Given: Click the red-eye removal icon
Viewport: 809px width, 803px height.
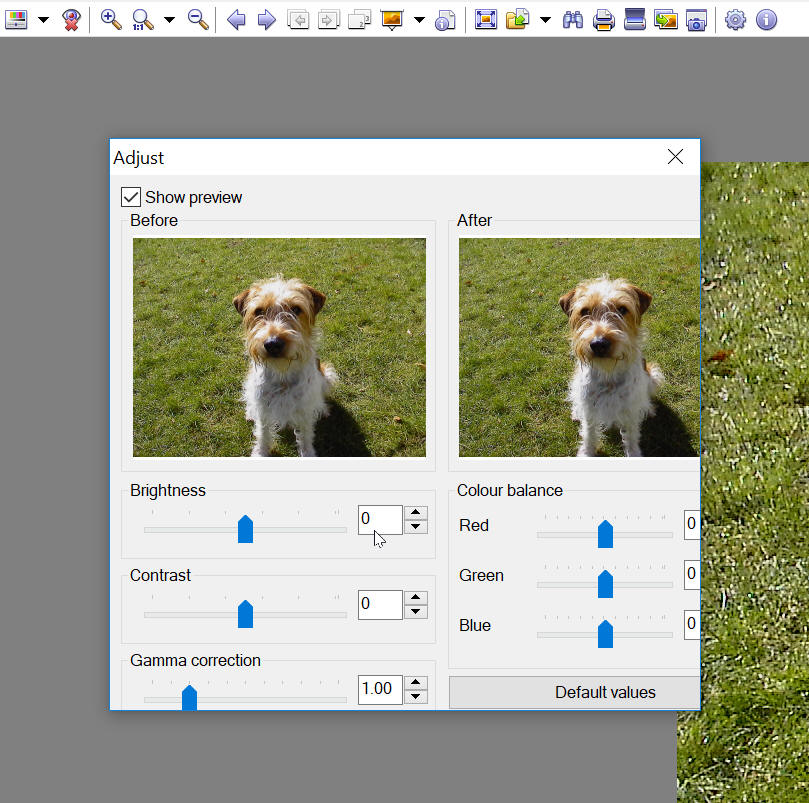Looking at the screenshot, I should point(71,19).
